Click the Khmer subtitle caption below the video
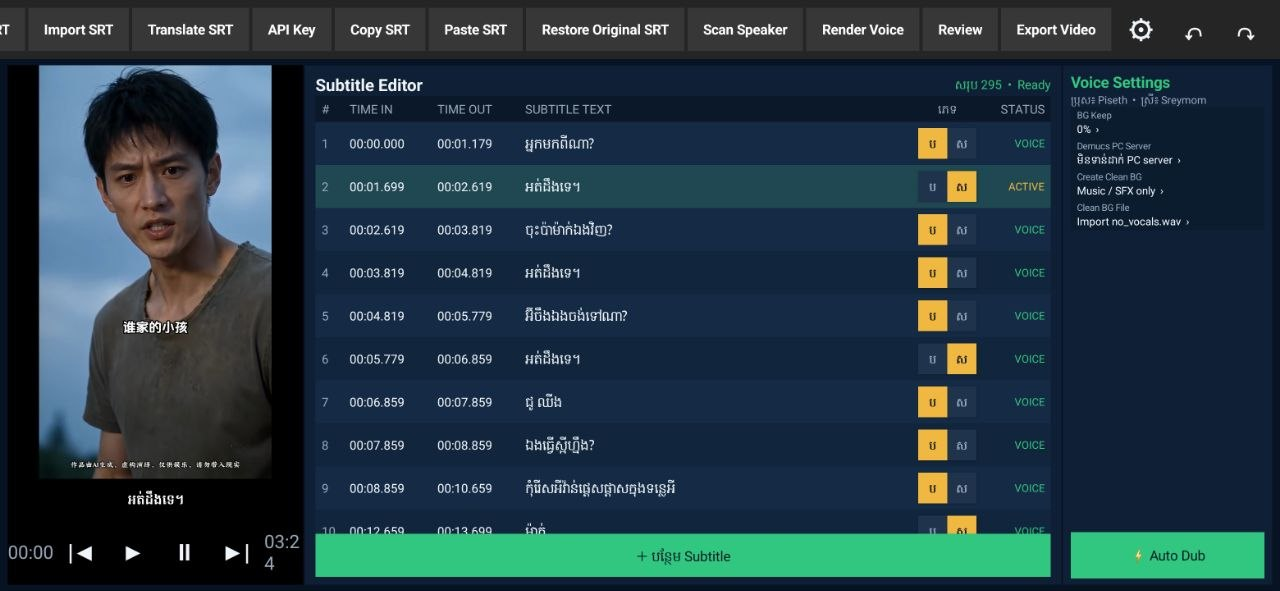This screenshot has width=1280, height=591. (x=155, y=498)
